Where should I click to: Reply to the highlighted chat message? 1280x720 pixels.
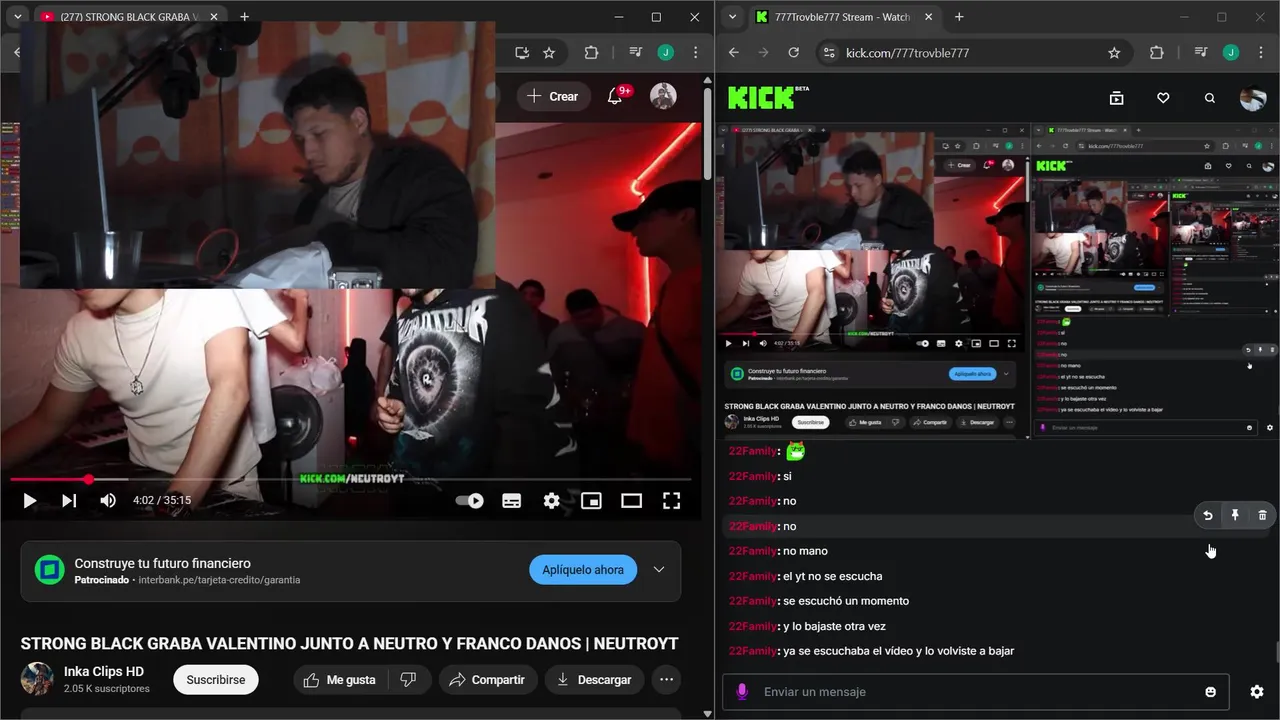(1208, 516)
